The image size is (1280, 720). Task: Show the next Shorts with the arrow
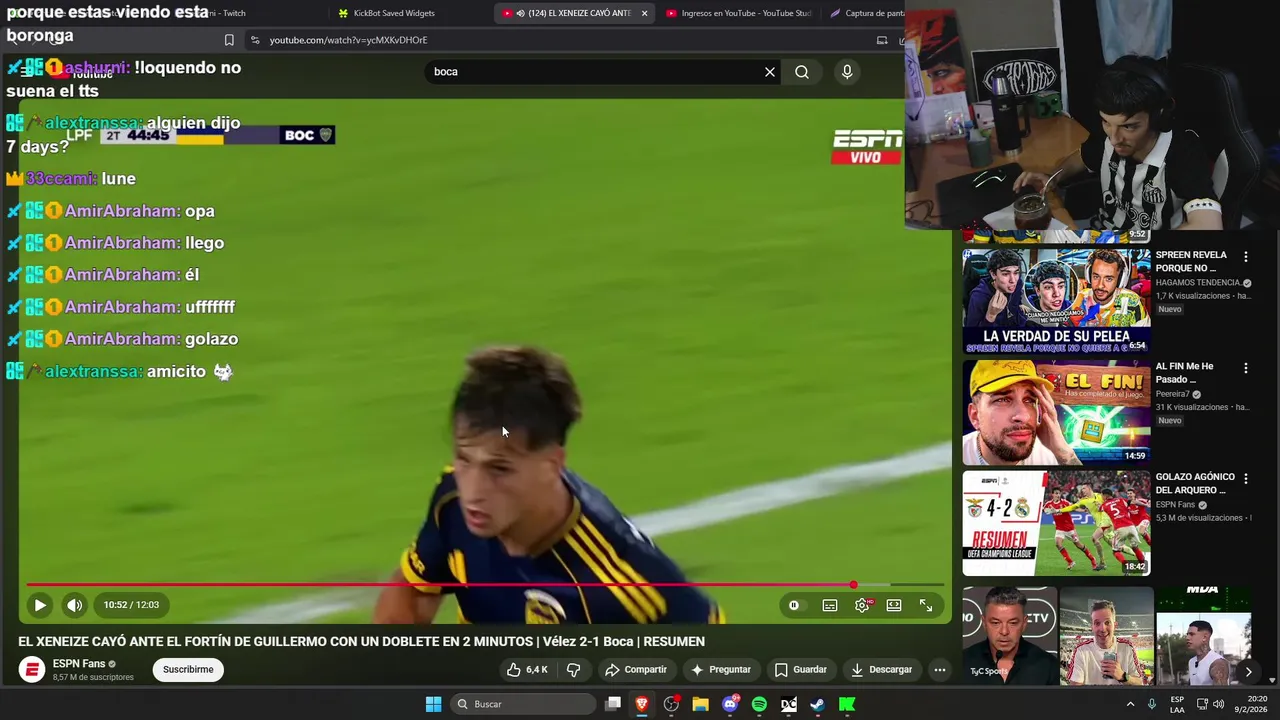(x=1248, y=671)
